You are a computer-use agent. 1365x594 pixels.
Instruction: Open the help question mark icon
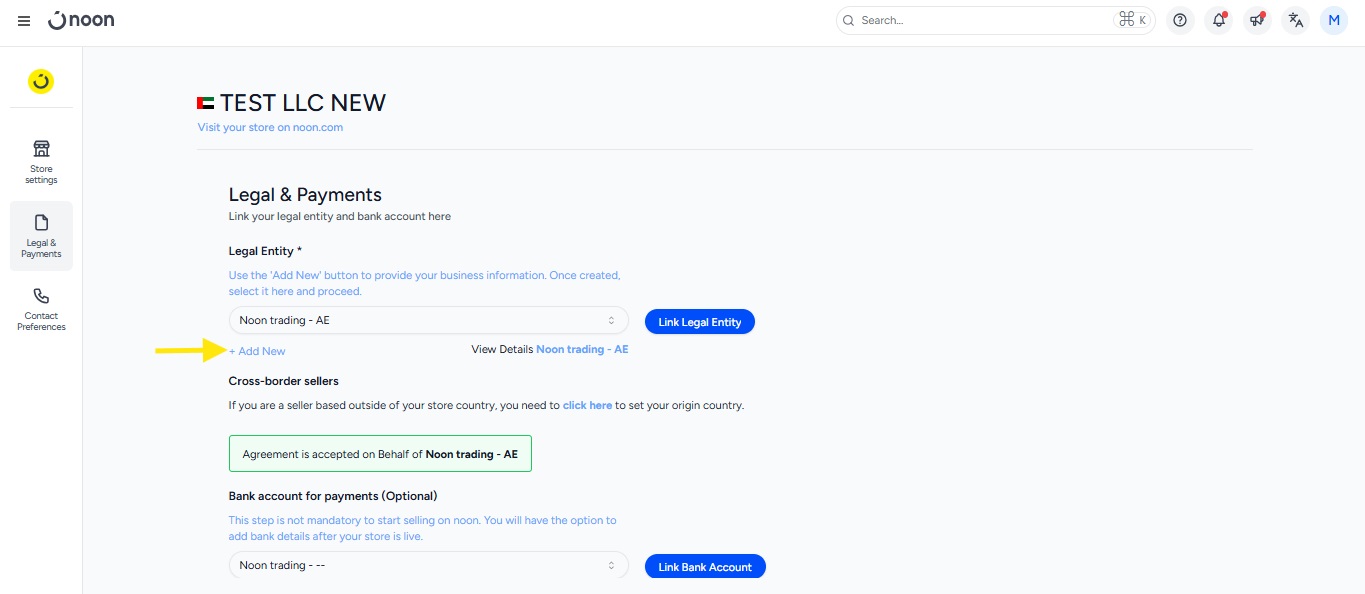click(1181, 20)
